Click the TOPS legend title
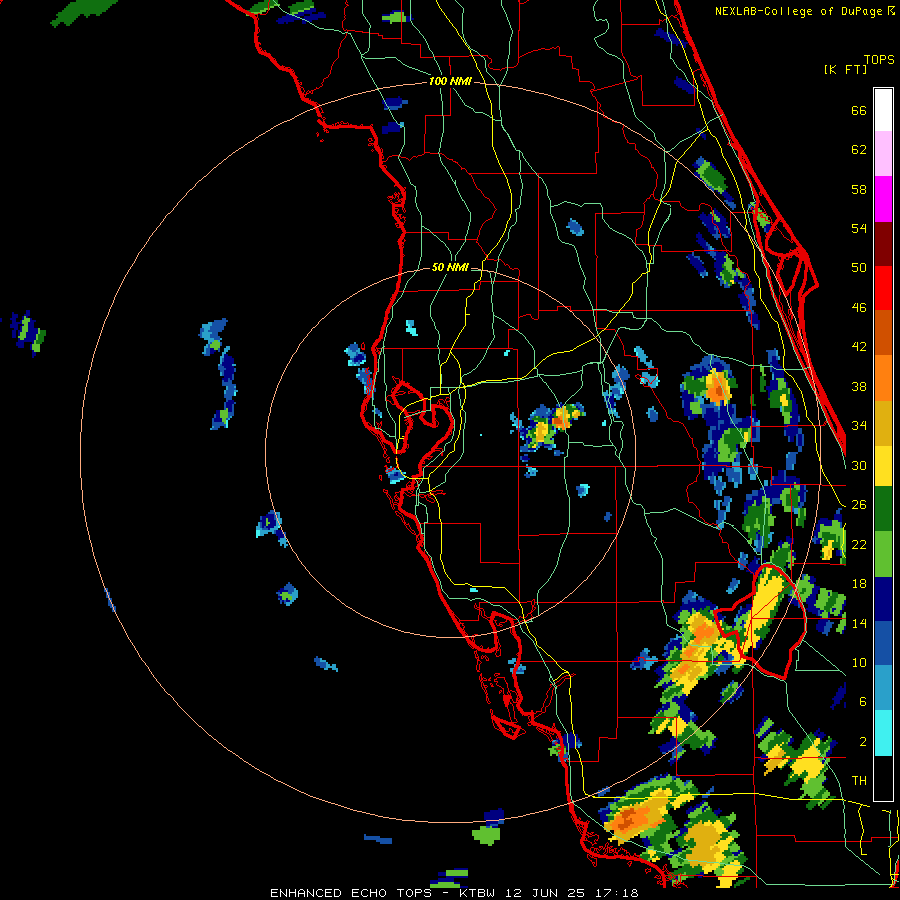Image resolution: width=900 pixels, height=900 pixels. pos(879,60)
